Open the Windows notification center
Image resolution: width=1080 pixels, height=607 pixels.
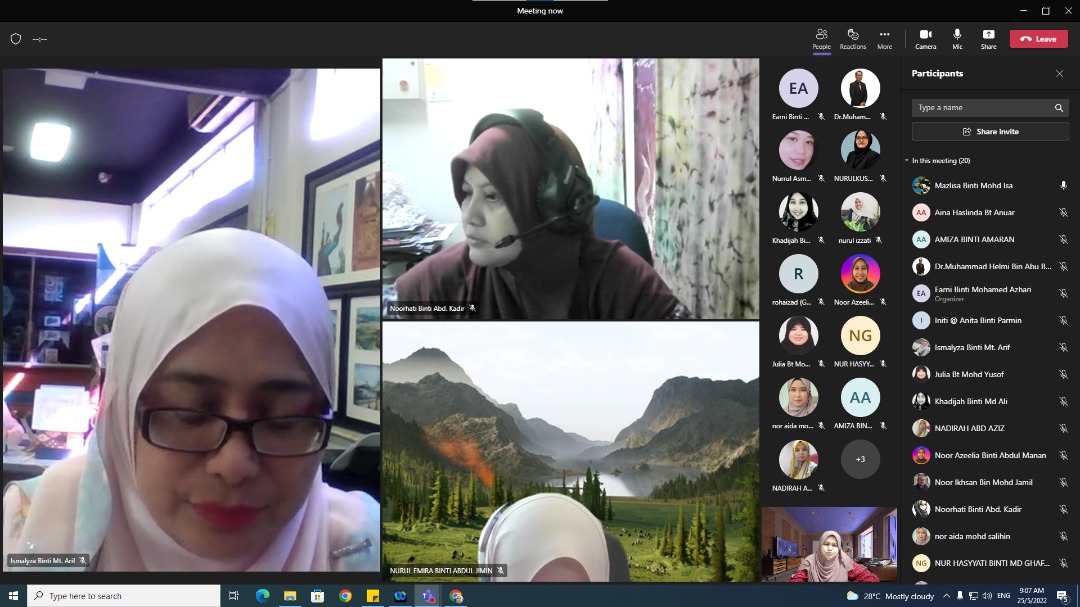(x=1063, y=595)
